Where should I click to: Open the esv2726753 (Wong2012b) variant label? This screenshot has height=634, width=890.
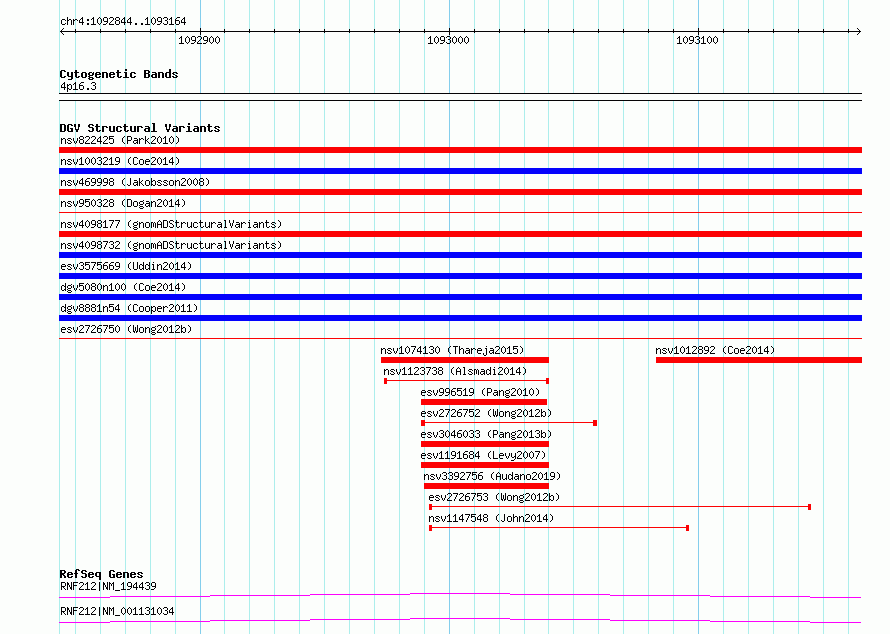(494, 497)
